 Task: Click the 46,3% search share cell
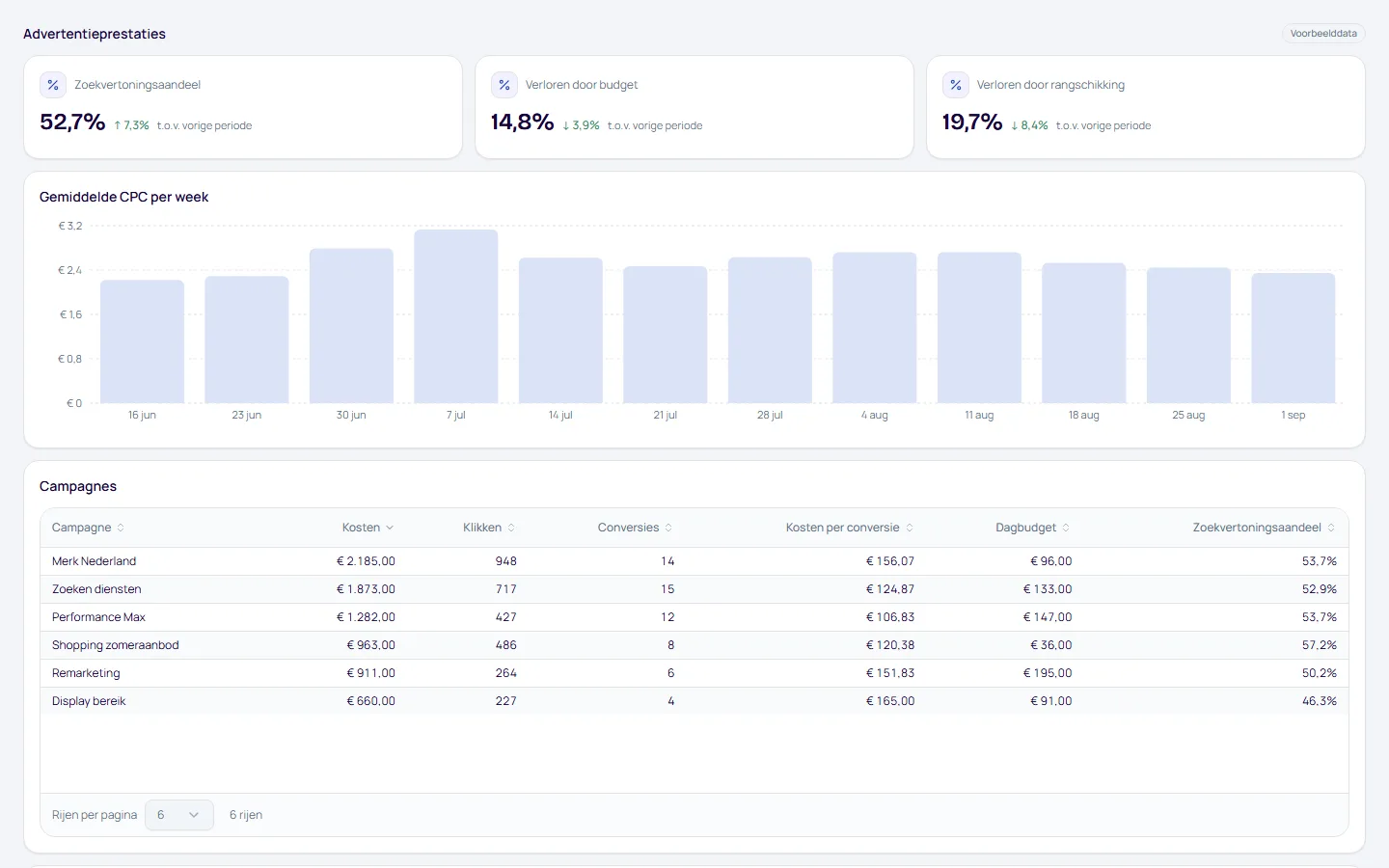tap(1320, 701)
